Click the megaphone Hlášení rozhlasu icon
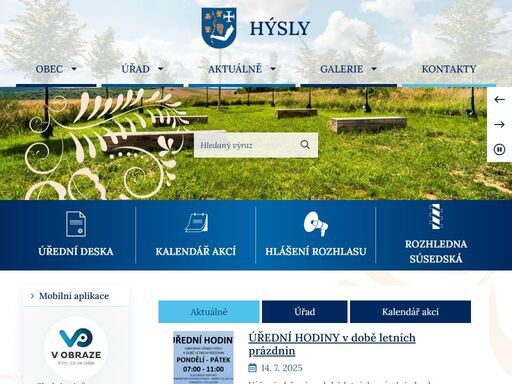 [x=316, y=223]
